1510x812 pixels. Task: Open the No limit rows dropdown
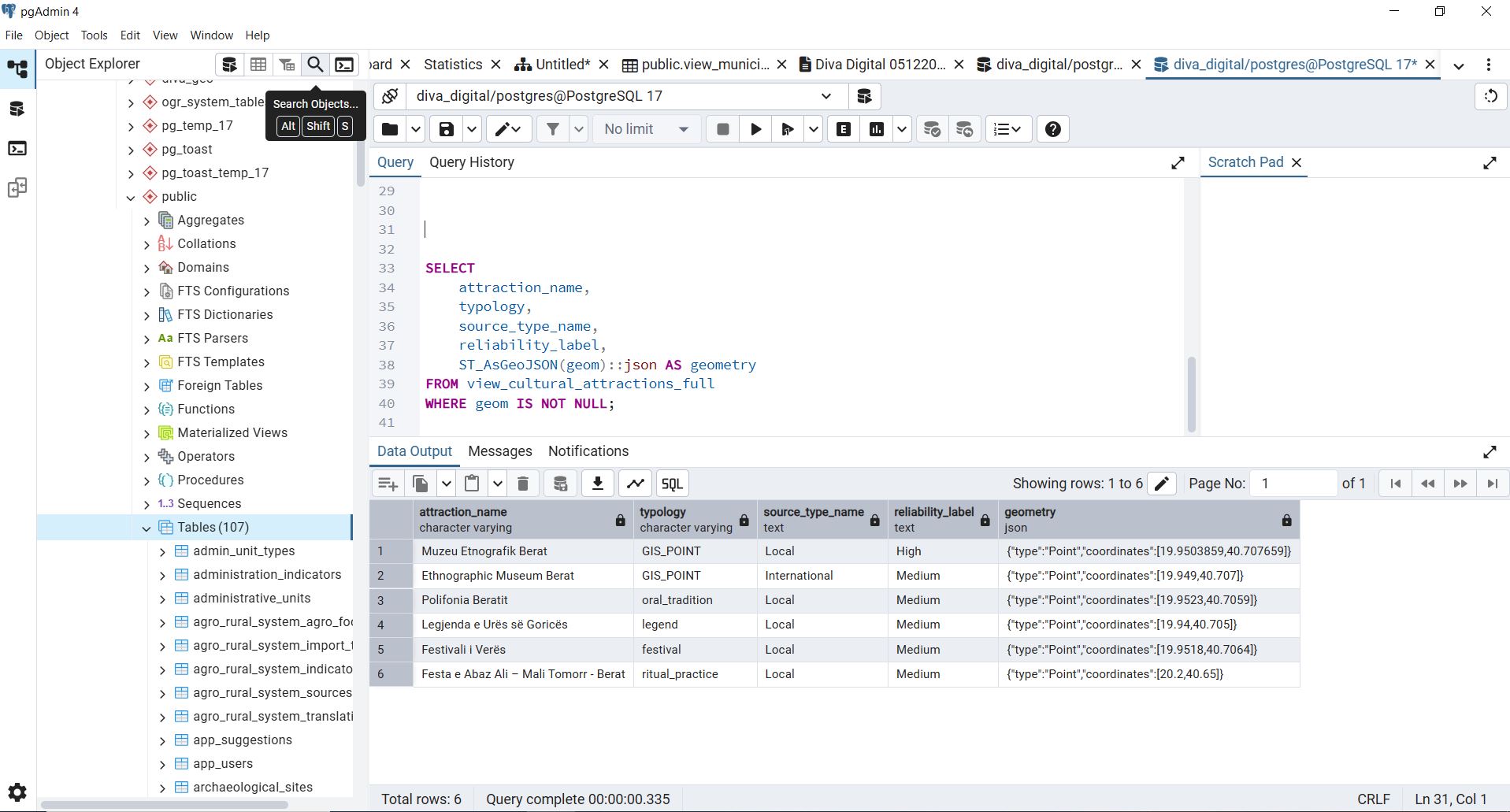pos(646,130)
